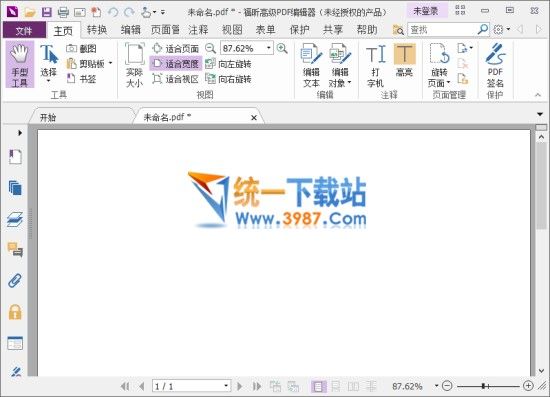550x397 pixels.
Task: Toggle continuous page view mode
Action: [x=336, y=386]
